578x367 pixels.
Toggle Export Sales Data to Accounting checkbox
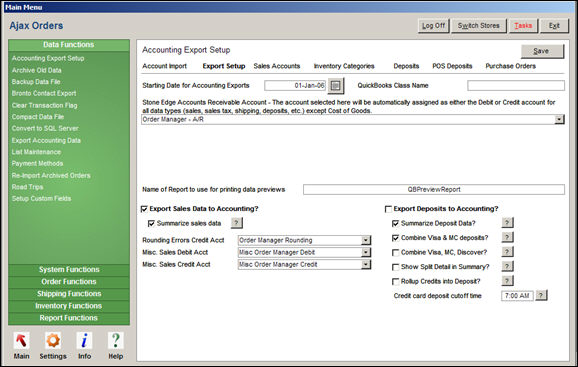(144, 209)
